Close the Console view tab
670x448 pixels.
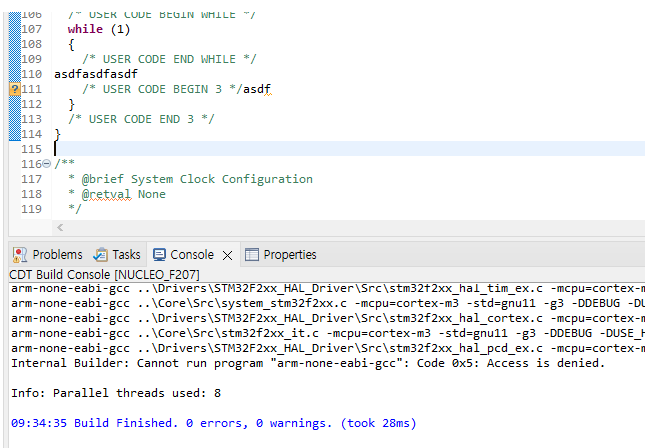(228, 256)
